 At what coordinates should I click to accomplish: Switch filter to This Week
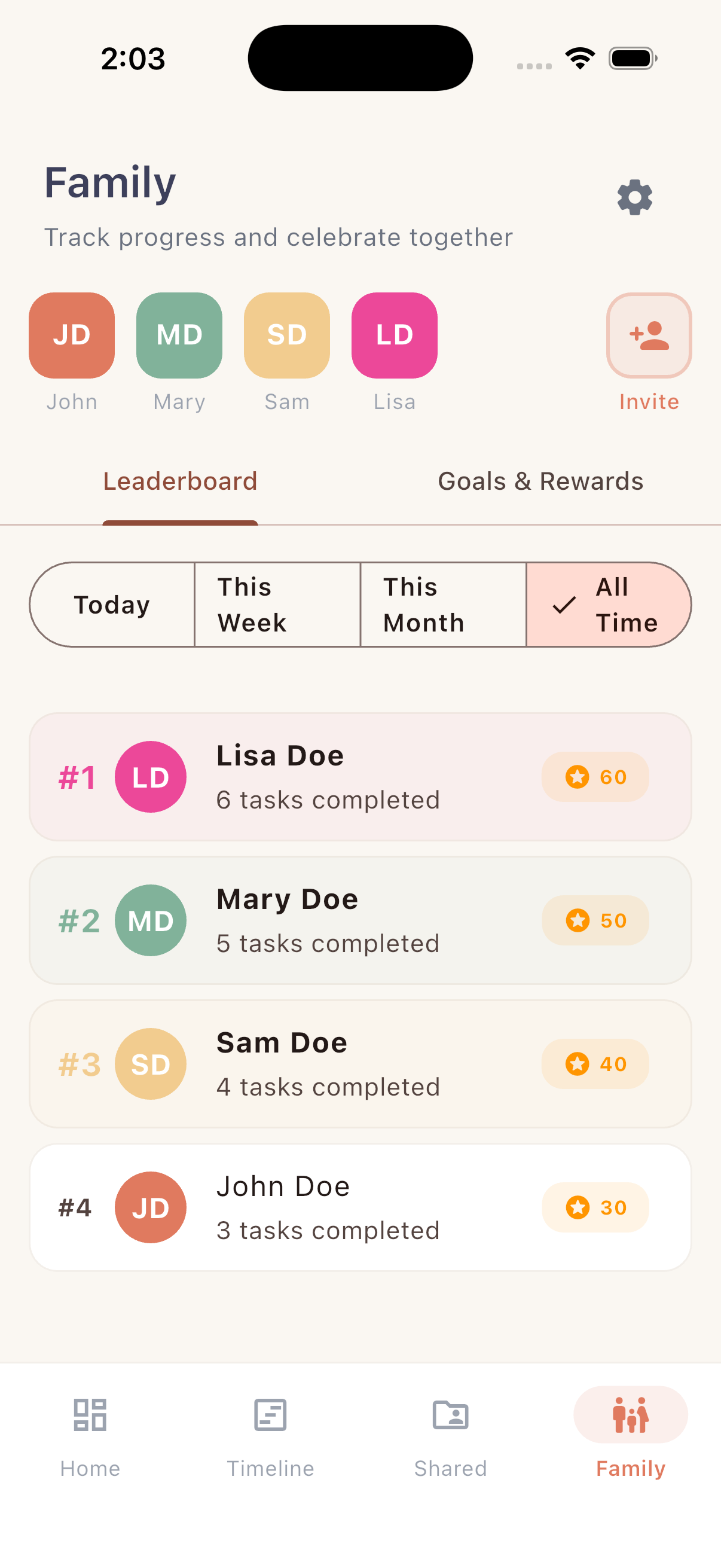pos(277,605)
